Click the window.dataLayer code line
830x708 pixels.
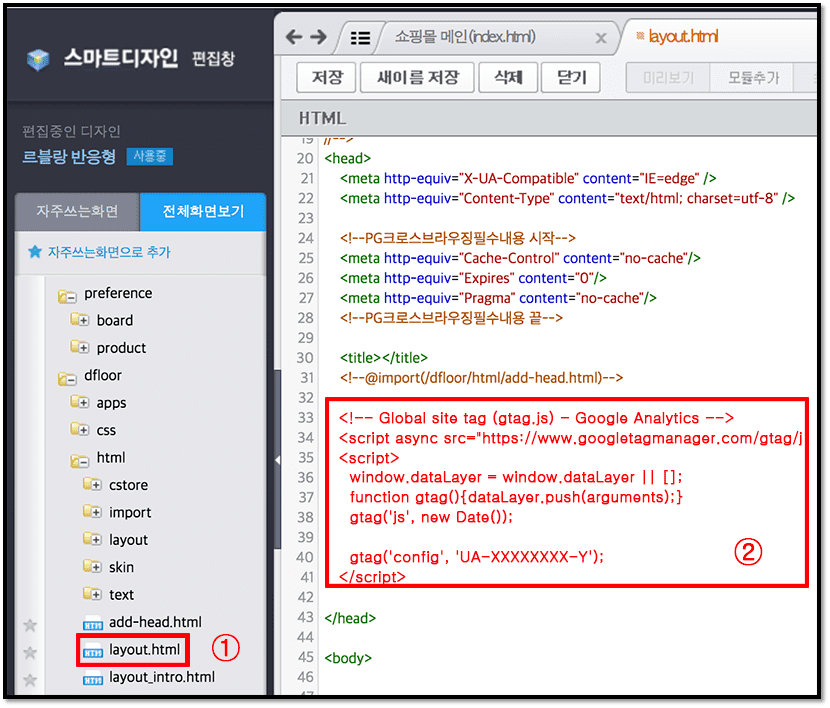(516, 477)
